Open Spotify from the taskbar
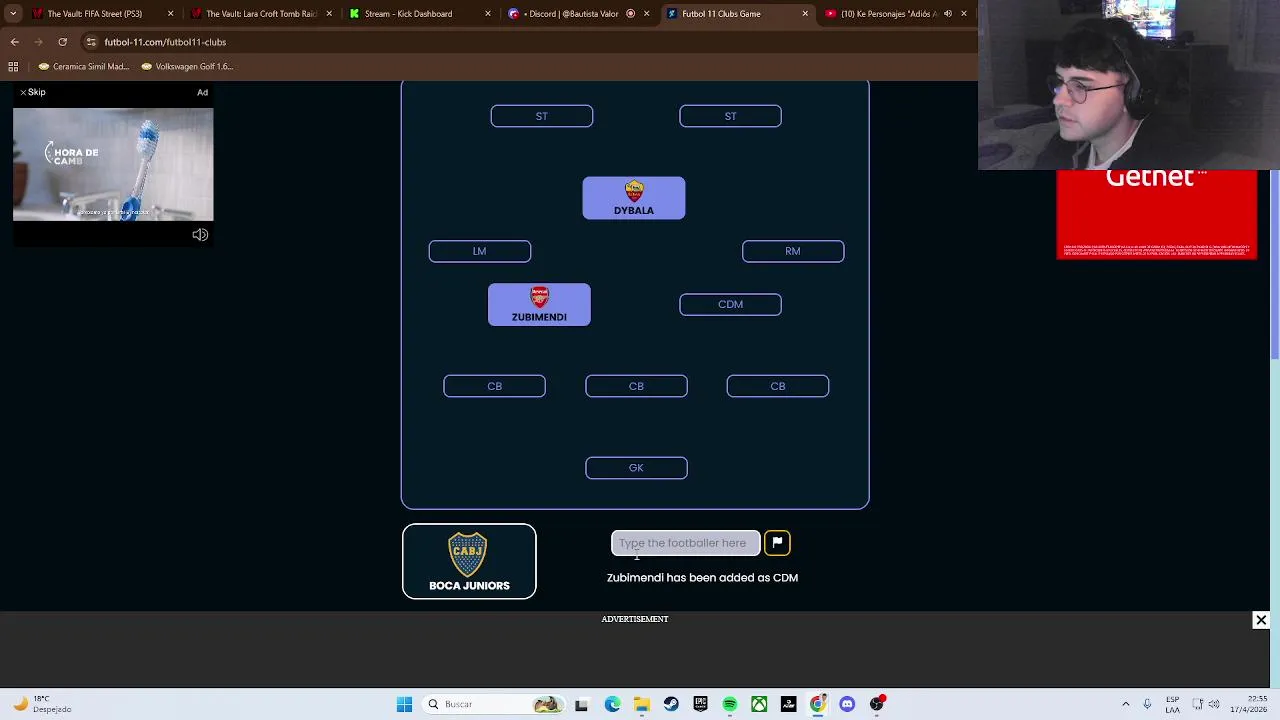Viewport: 1280px width, 720px height. point(730,704)
